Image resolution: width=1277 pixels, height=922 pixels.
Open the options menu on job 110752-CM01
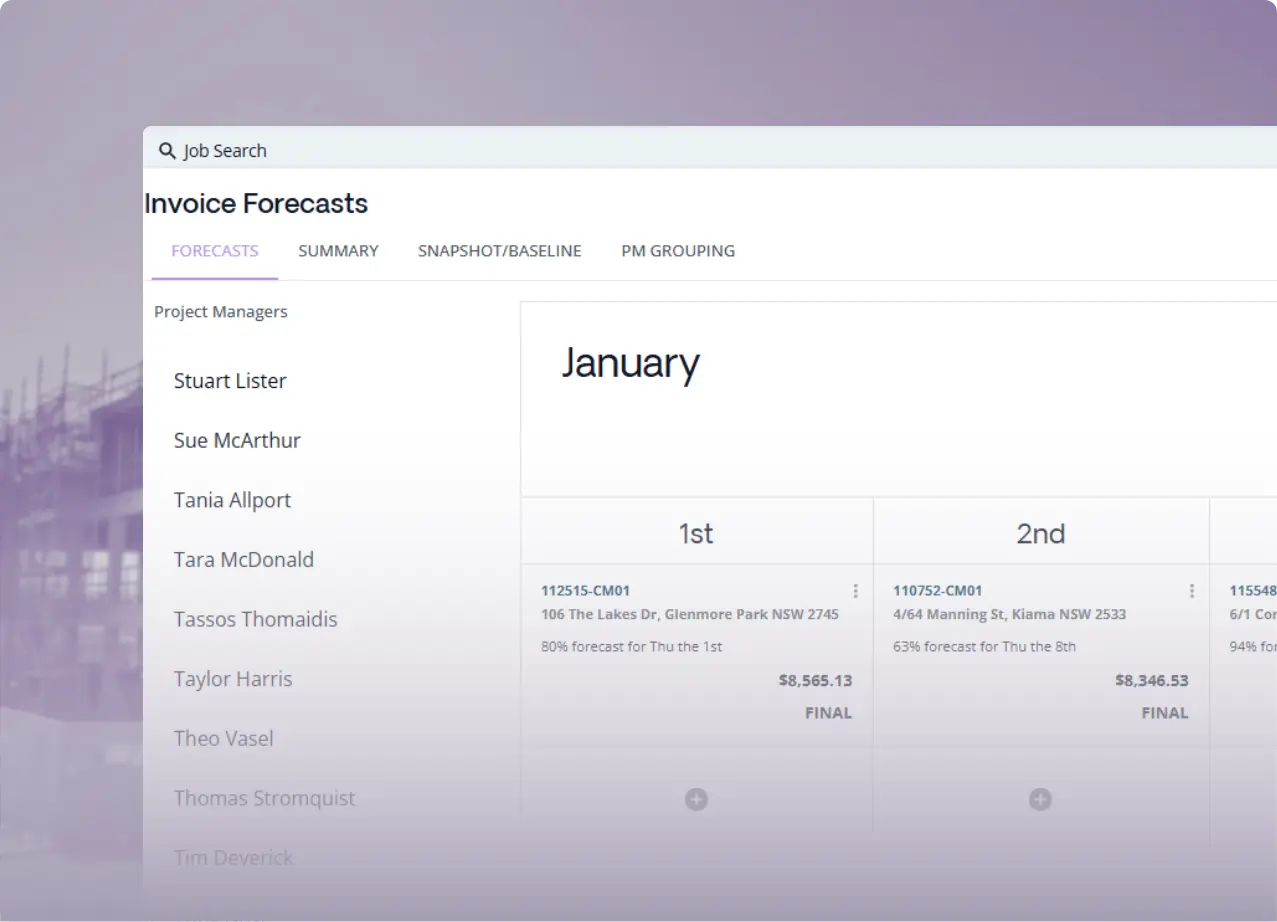click(1191, 591)
